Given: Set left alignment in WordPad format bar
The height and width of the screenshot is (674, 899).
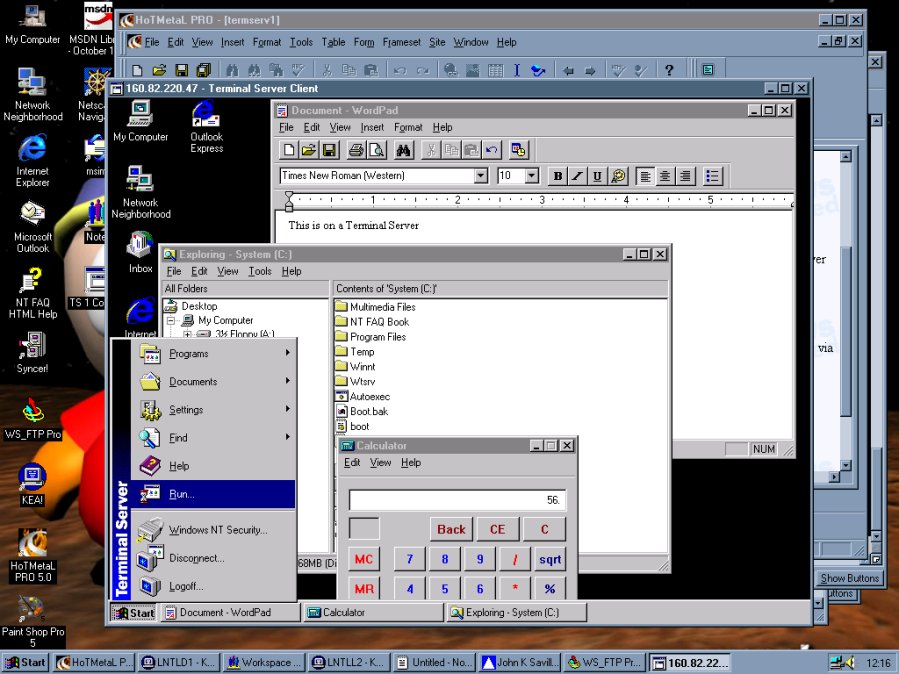Looking at the screenshot, I should (645, 176).
